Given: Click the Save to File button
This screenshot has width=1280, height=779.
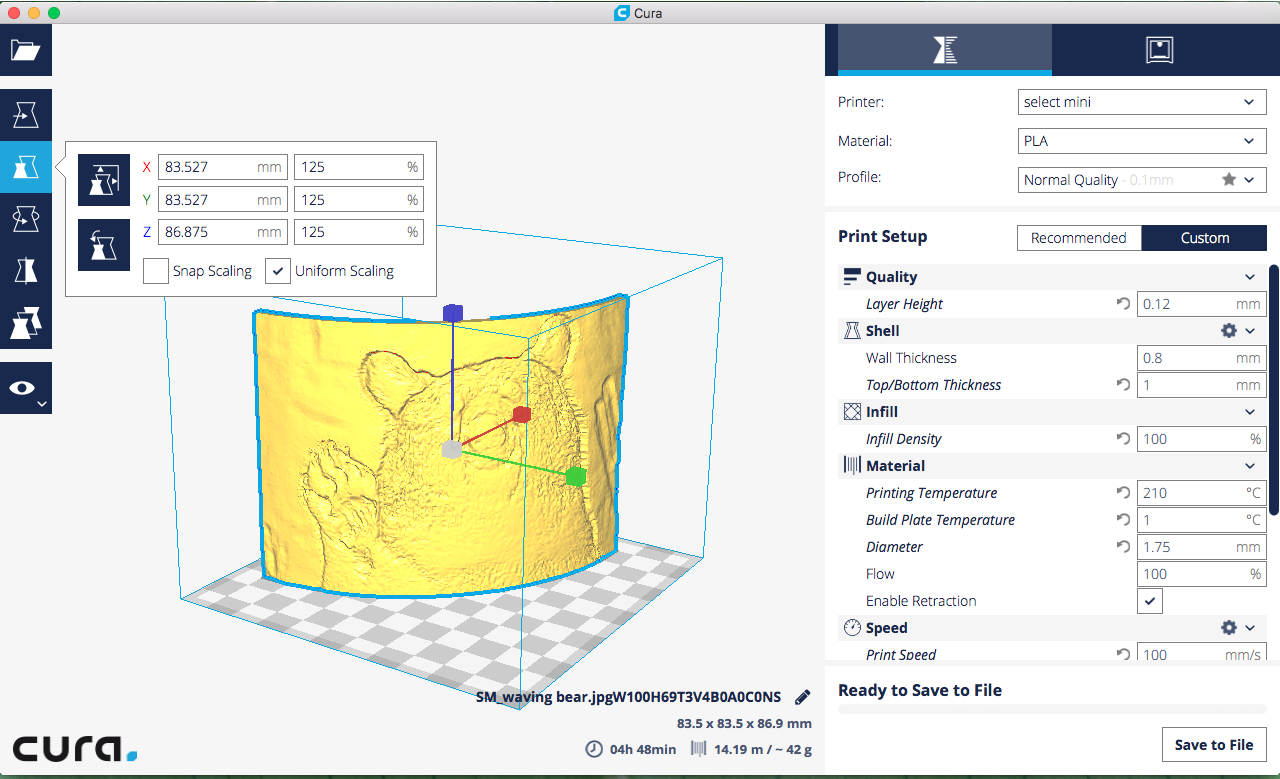Looking at the screenshot, I should 1214,745.
